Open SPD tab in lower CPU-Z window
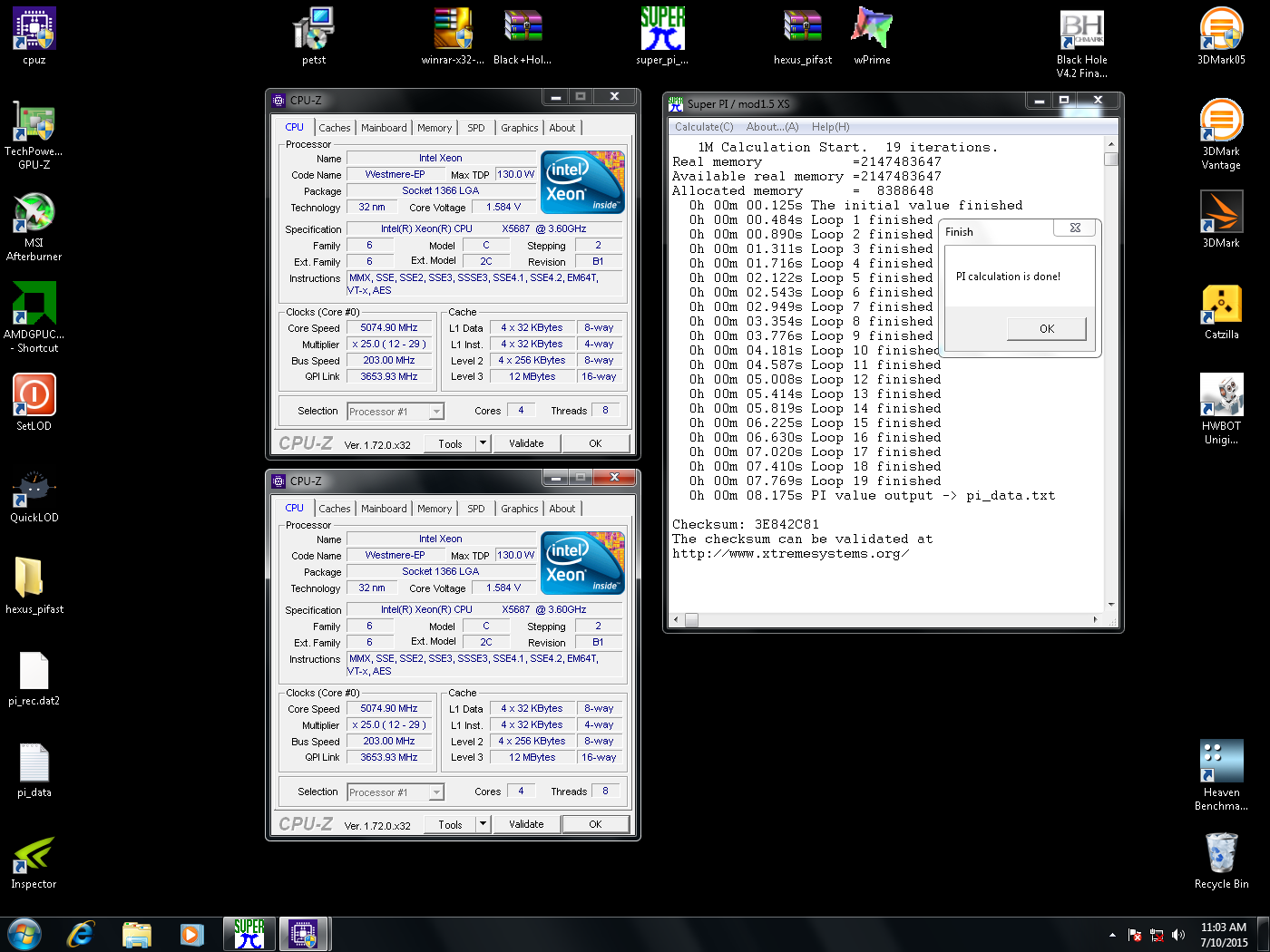The height and width of the screenshot is (952, 1270). coord(476,509)
